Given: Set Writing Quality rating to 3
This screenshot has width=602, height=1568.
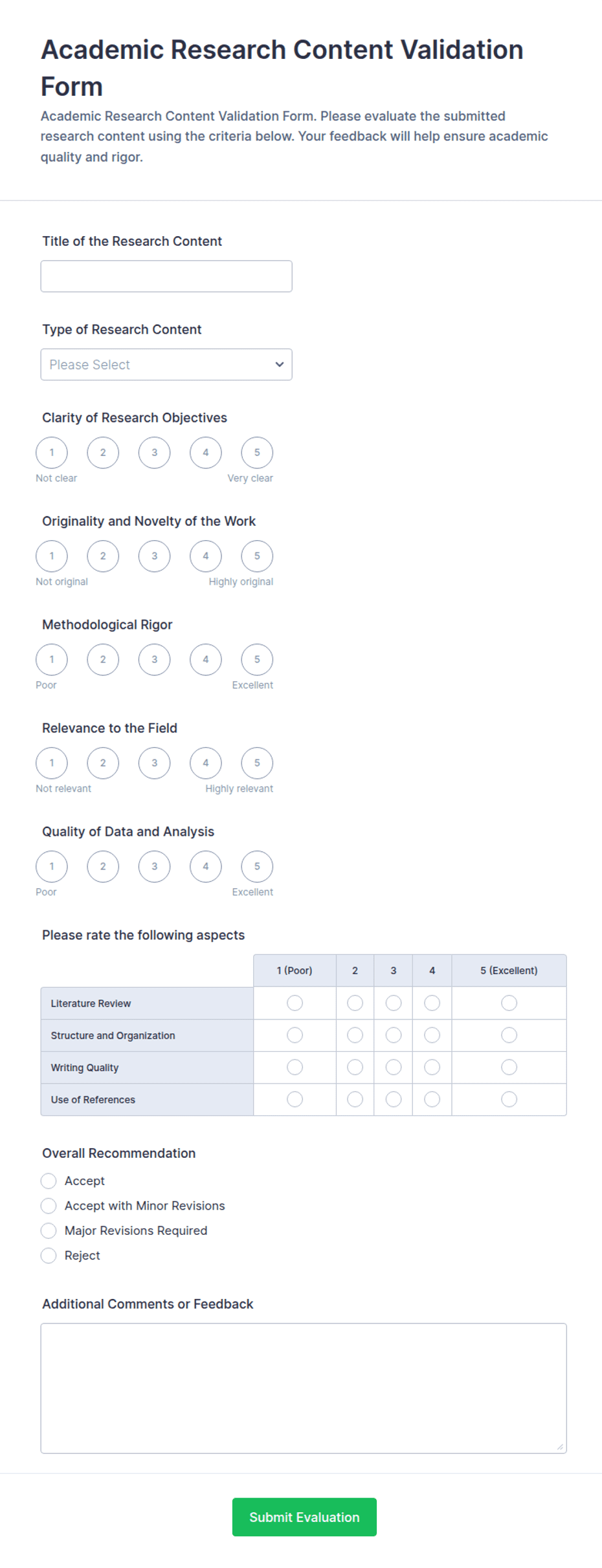Looking at the screenshot, I should [x=394, y=1067].
